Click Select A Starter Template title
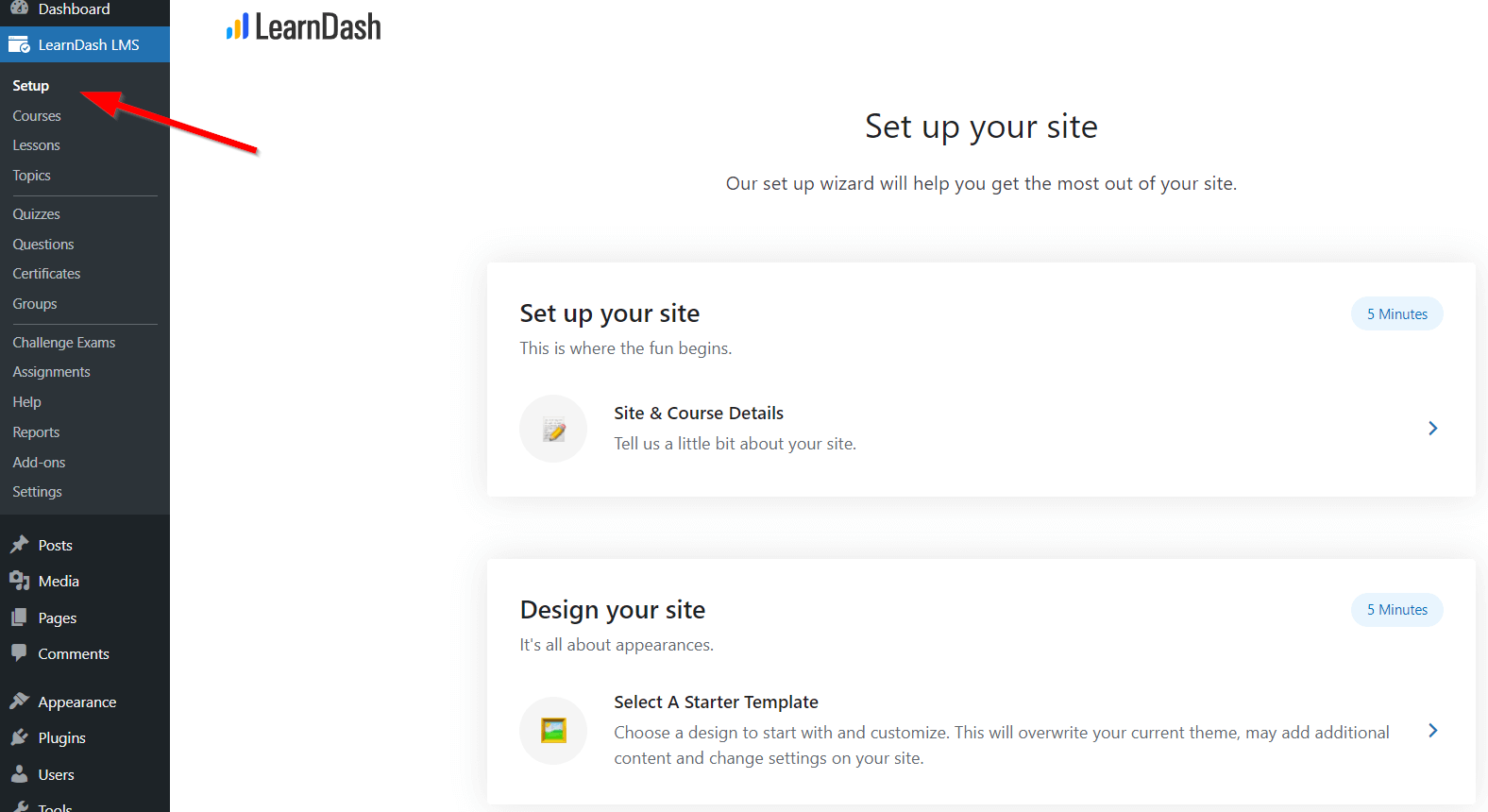 (716, 702)
